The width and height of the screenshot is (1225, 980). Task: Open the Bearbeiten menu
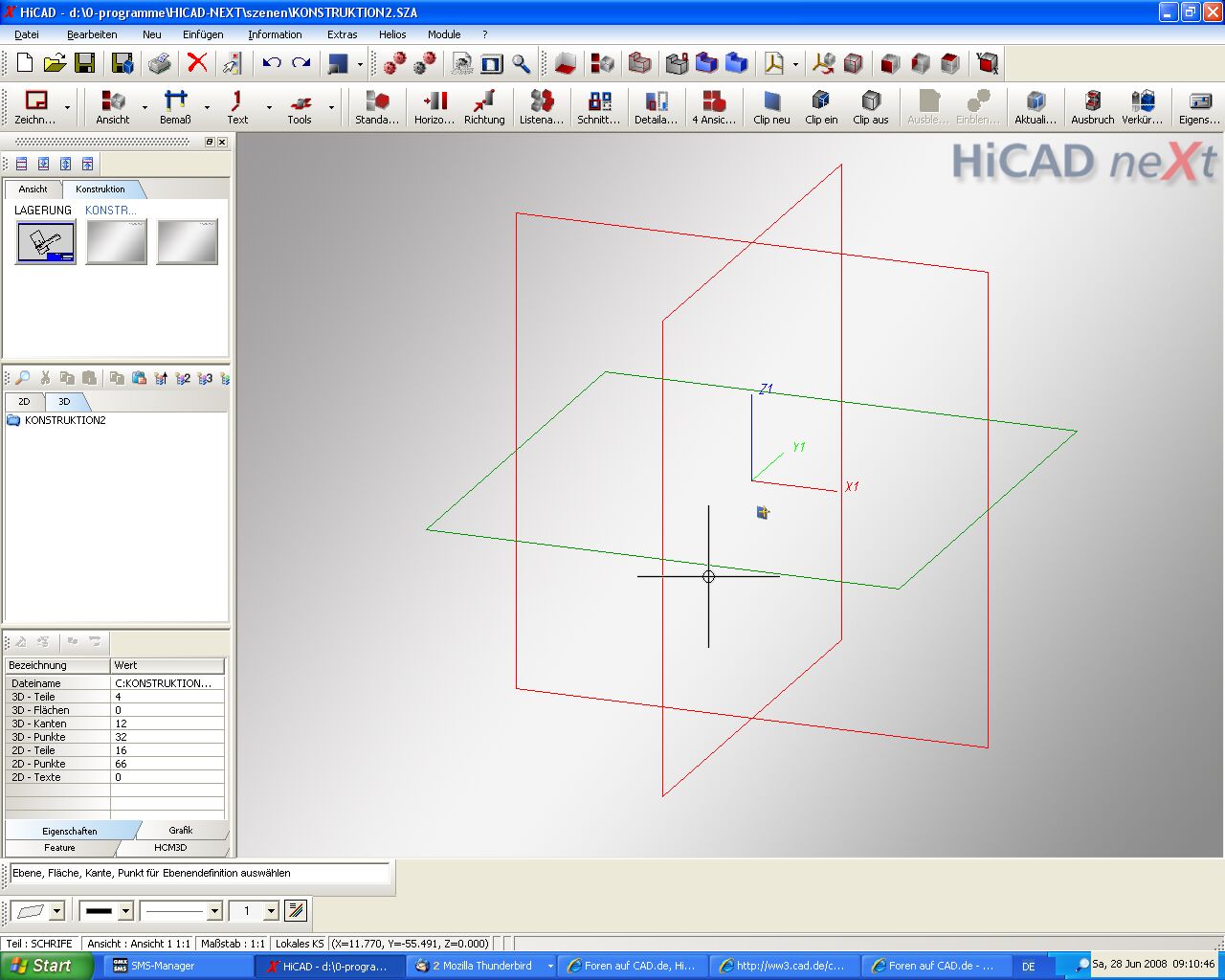[x=92, y=34]
